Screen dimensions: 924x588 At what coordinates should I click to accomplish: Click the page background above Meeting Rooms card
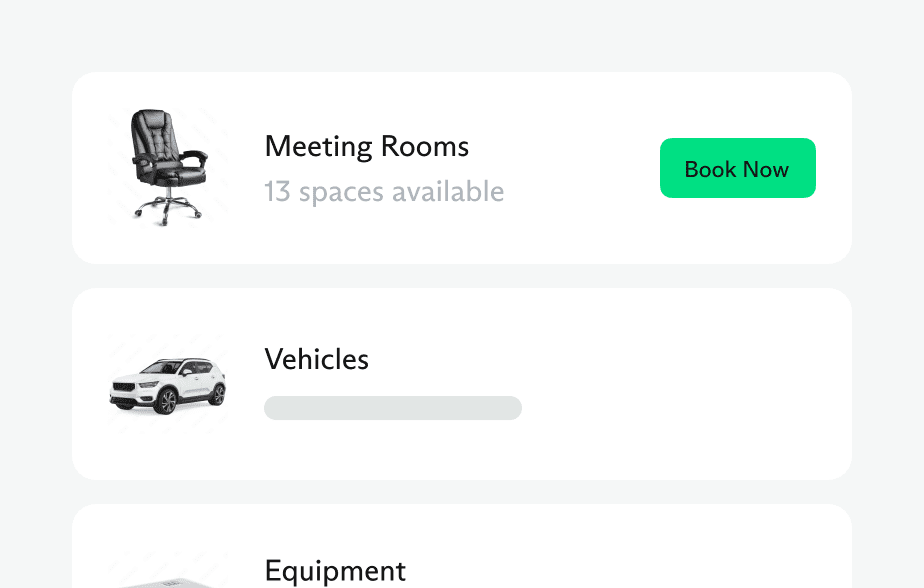click(462, 36)
